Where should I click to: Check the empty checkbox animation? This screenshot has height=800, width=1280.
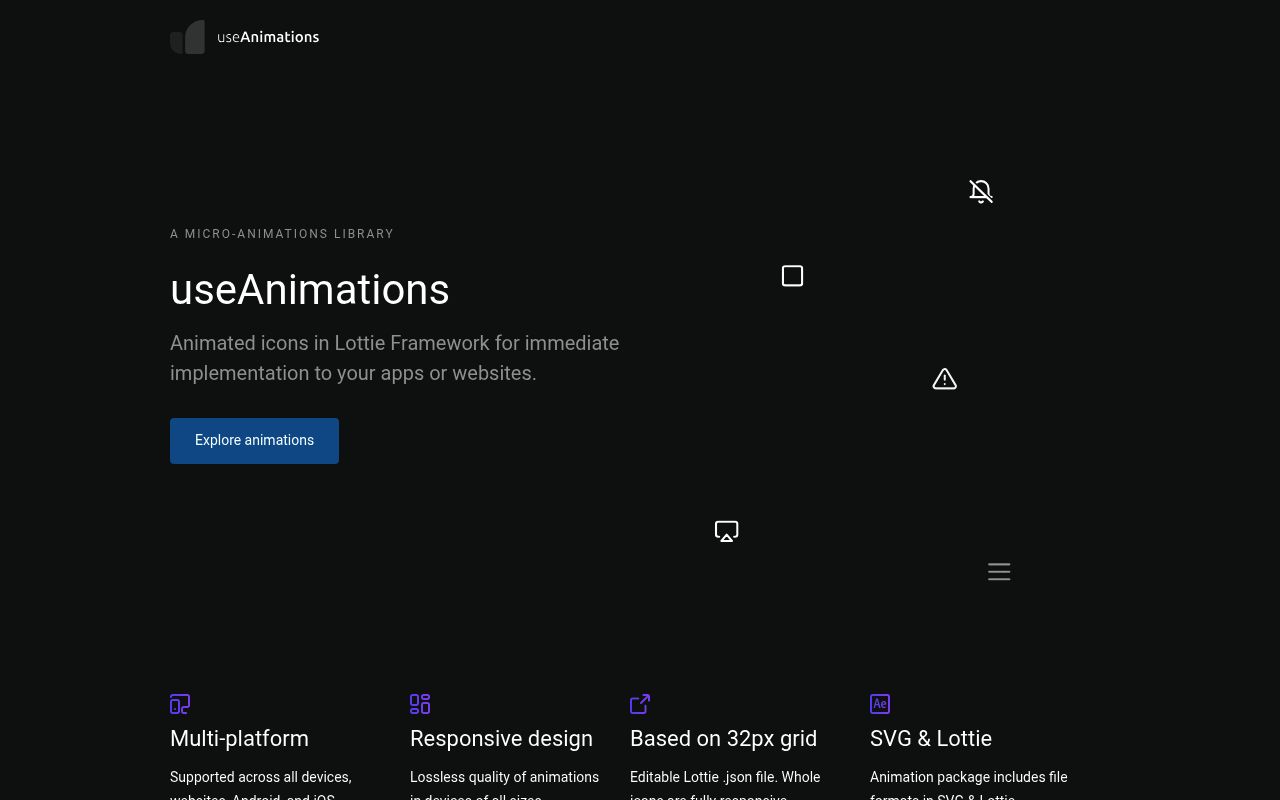click(x=792, y=276)
